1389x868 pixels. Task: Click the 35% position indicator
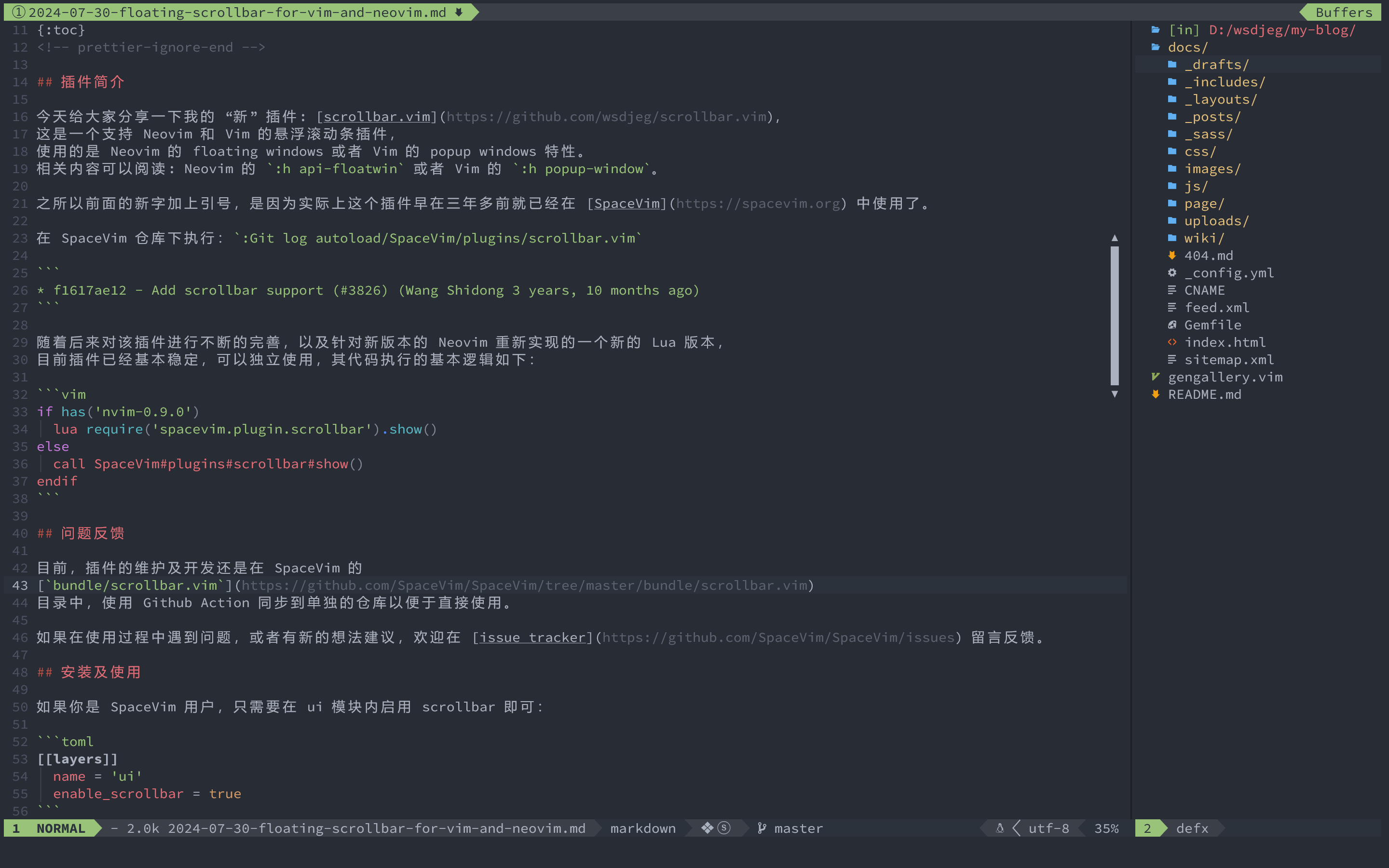pyautogui.click(x=1106, y=828)
